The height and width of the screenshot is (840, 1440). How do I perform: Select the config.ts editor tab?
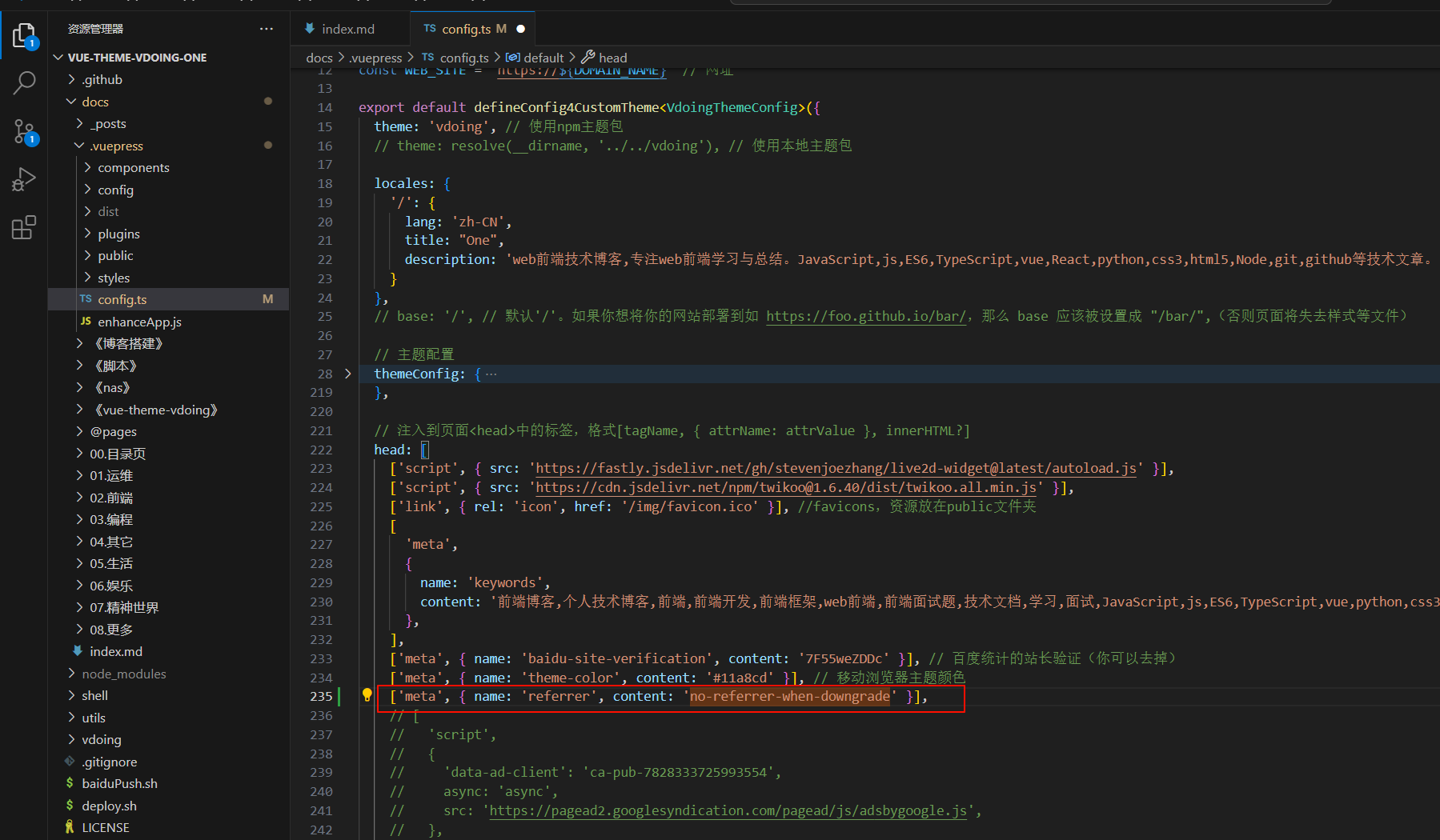(472, 29)
